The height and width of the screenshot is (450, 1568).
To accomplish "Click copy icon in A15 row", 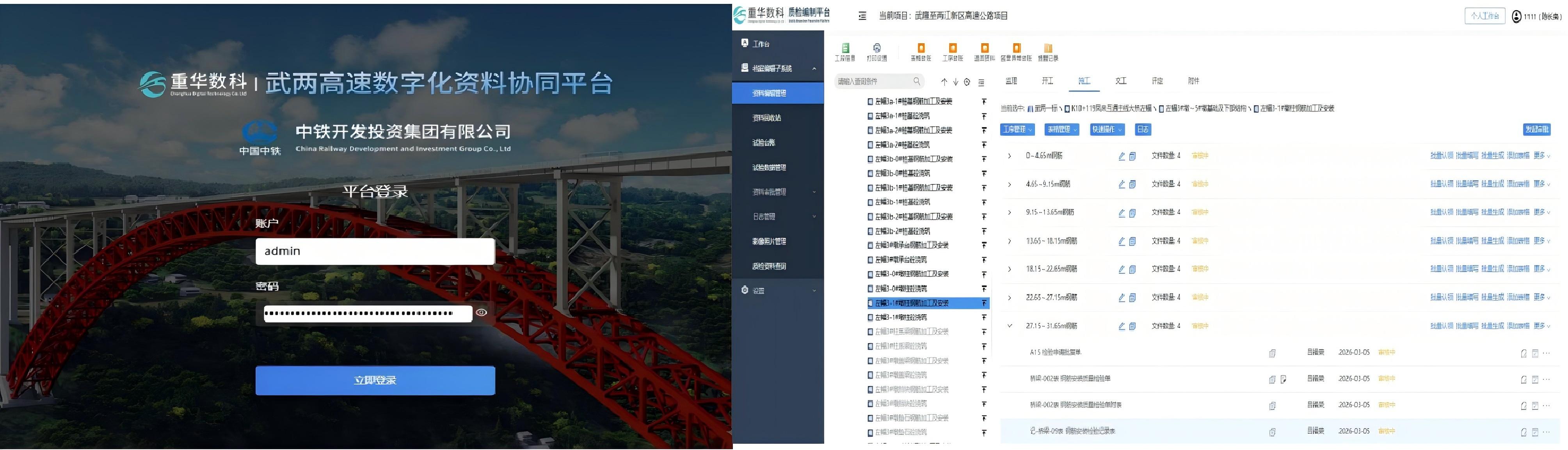I will tap(1272, 353).
